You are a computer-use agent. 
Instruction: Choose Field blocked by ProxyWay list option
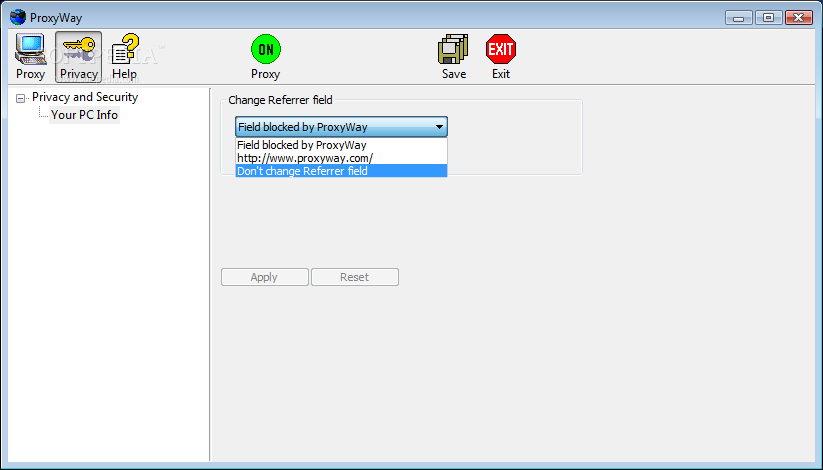[341, 145]
